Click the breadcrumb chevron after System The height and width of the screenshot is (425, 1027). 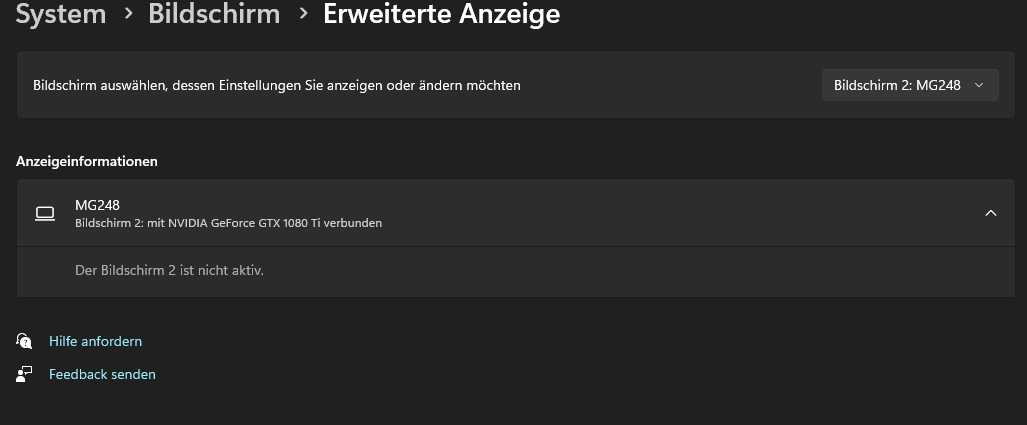127,15
